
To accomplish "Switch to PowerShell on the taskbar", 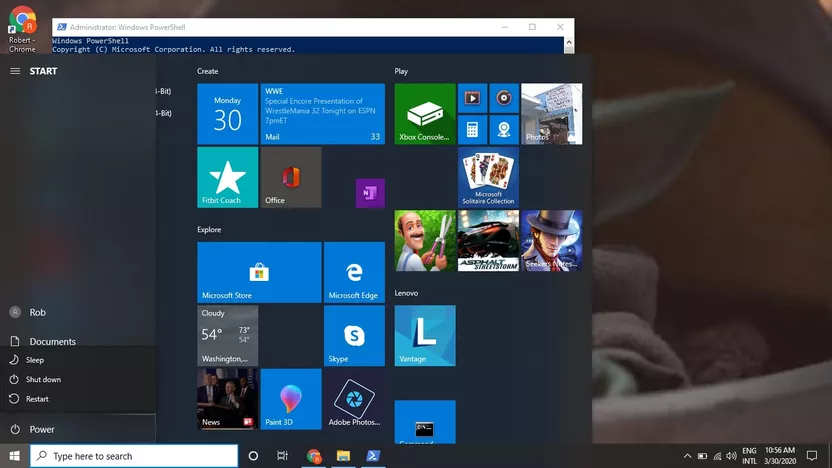I will pyautogui.click(x=373, y=456).
